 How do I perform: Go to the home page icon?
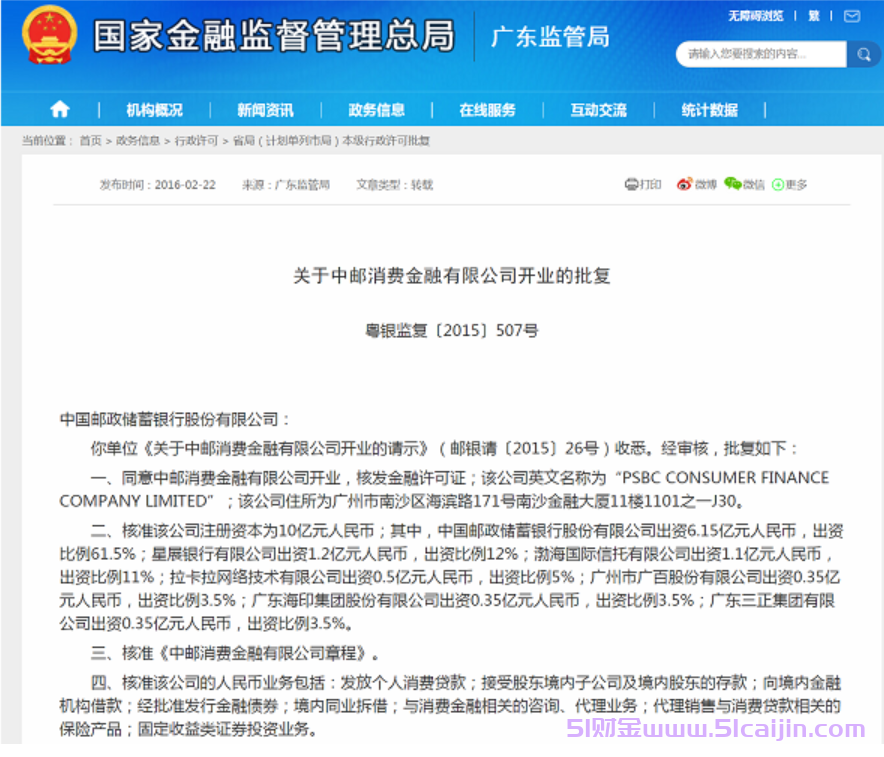(x=60, y=109)
